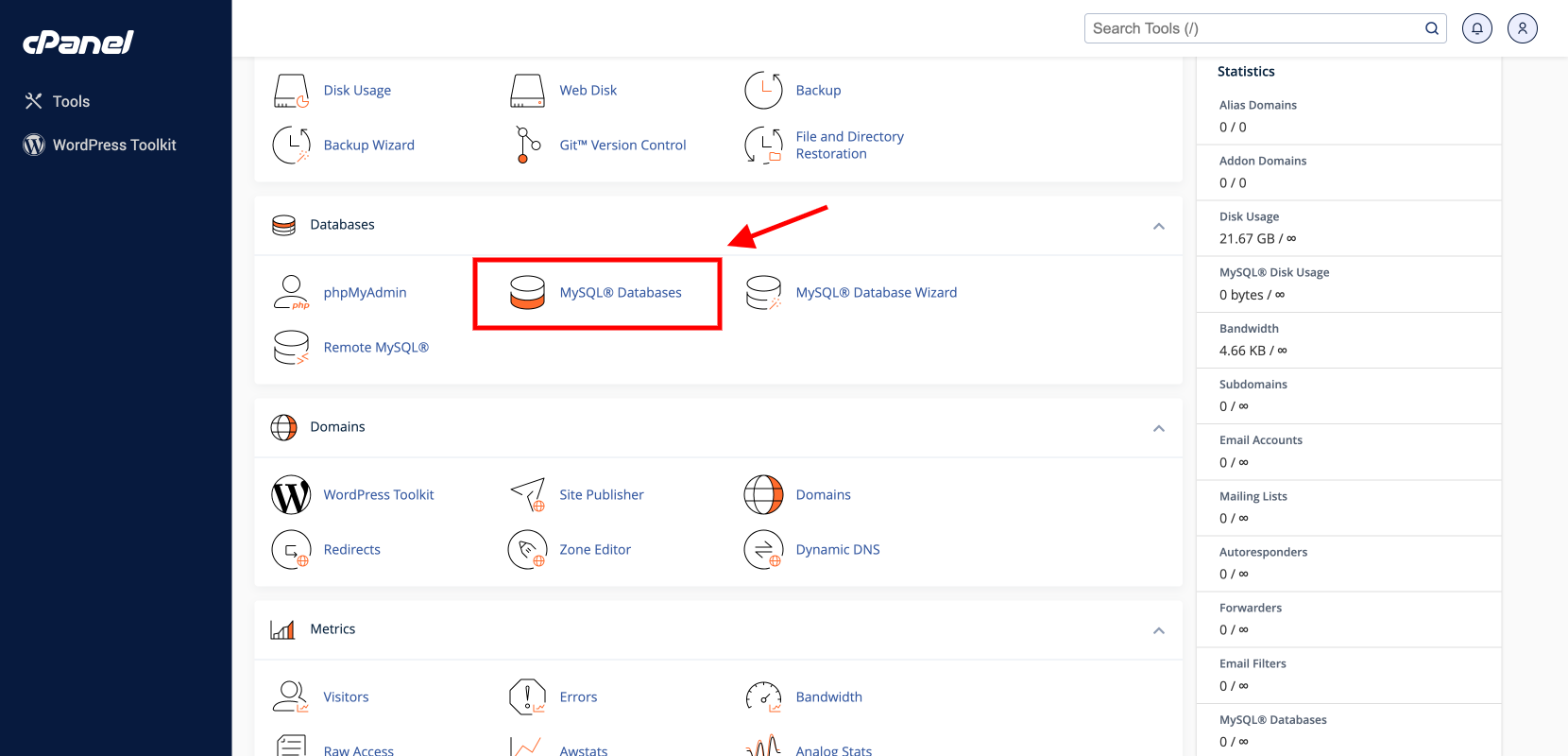Collapse the Databases section

click(x=1159, y=226)
